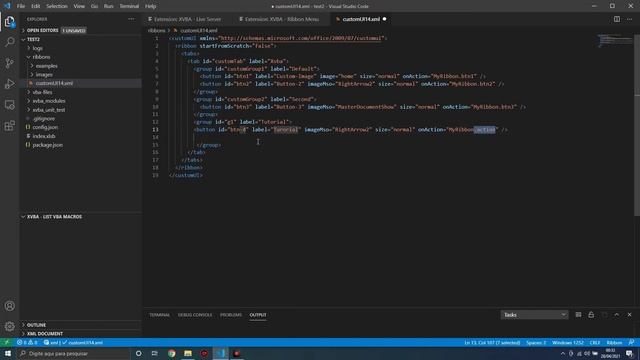Open the Tasks output channel dropdown
The height and width of the screenshot is (360, 640).
534,315
